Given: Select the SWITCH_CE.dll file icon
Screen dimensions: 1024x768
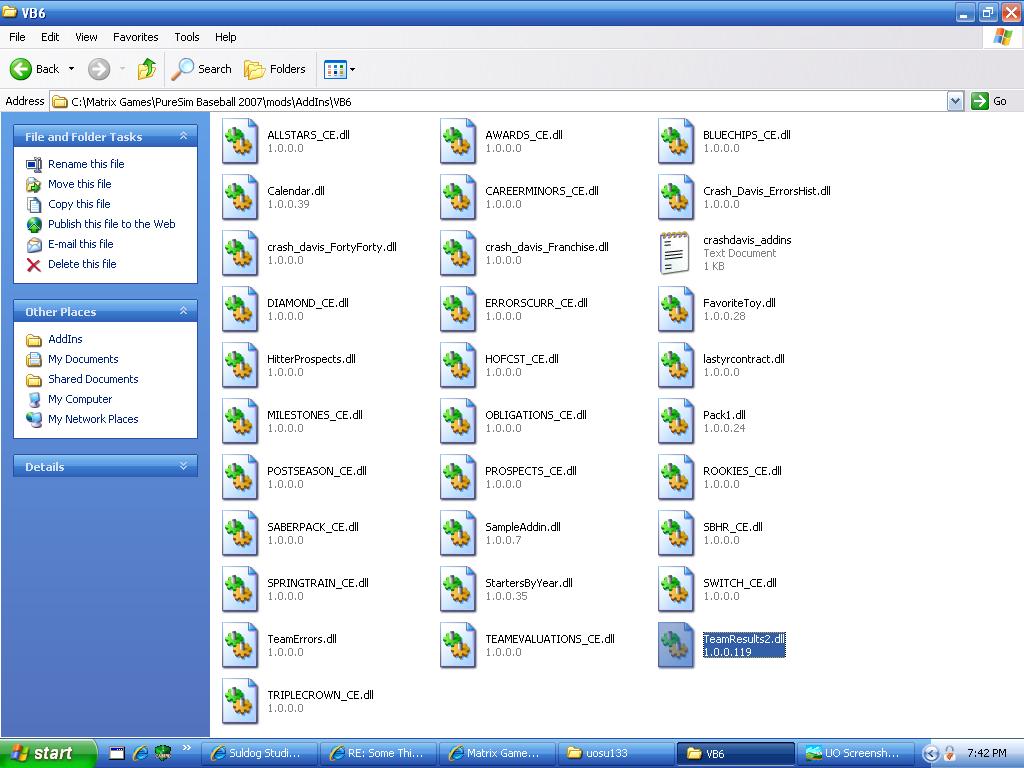Looking at the screenshot, I should [x=676, y=590].
